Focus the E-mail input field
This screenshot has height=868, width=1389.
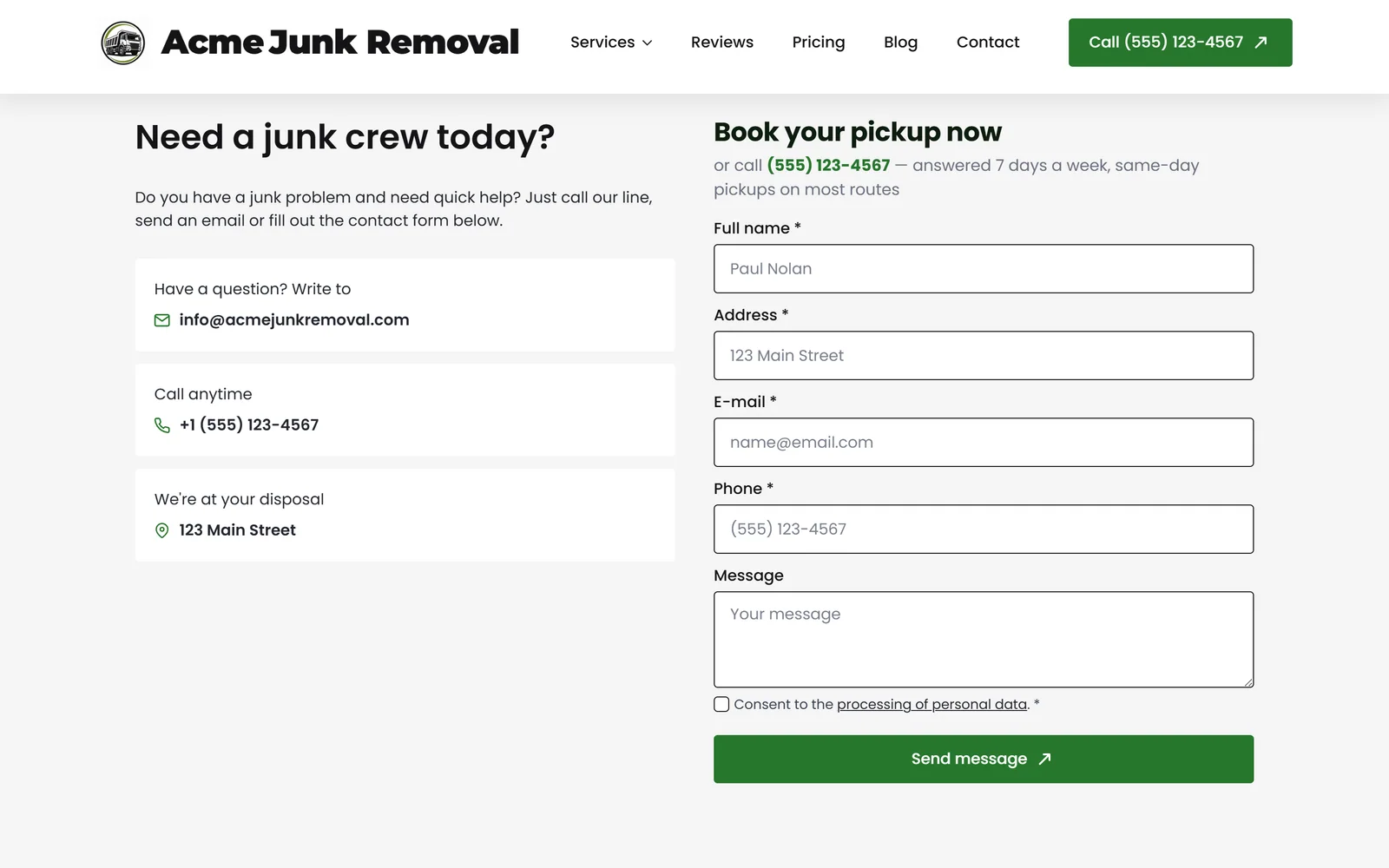[x=984, y=442]
